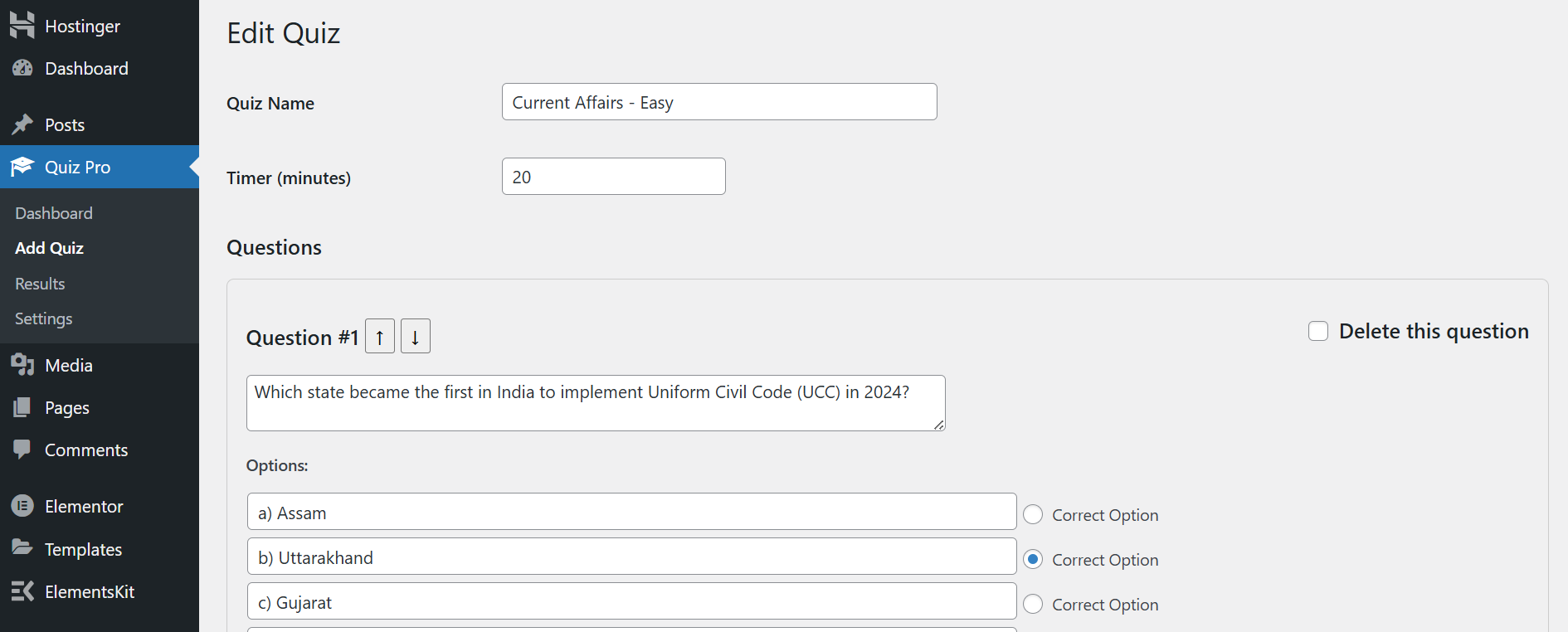1568x632 pixels.
Task: Click the Elementor circle icon
Action: (22, 506)
